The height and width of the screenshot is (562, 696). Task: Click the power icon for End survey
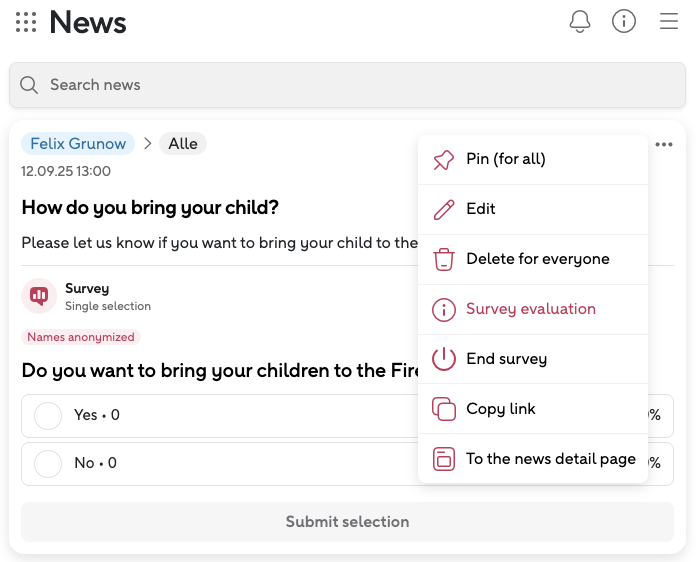coord(443,359)
